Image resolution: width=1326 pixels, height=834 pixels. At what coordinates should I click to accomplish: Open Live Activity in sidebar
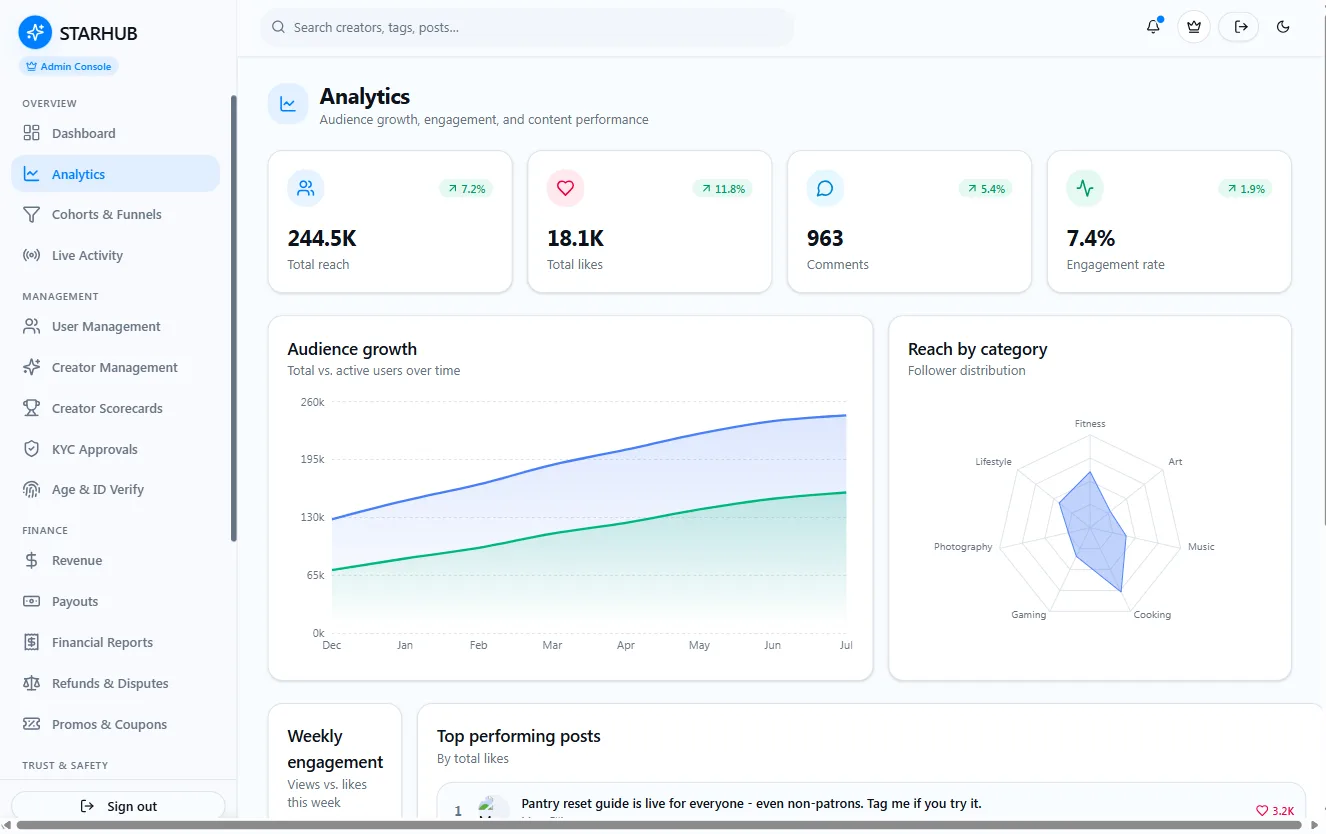coord(116,255)
